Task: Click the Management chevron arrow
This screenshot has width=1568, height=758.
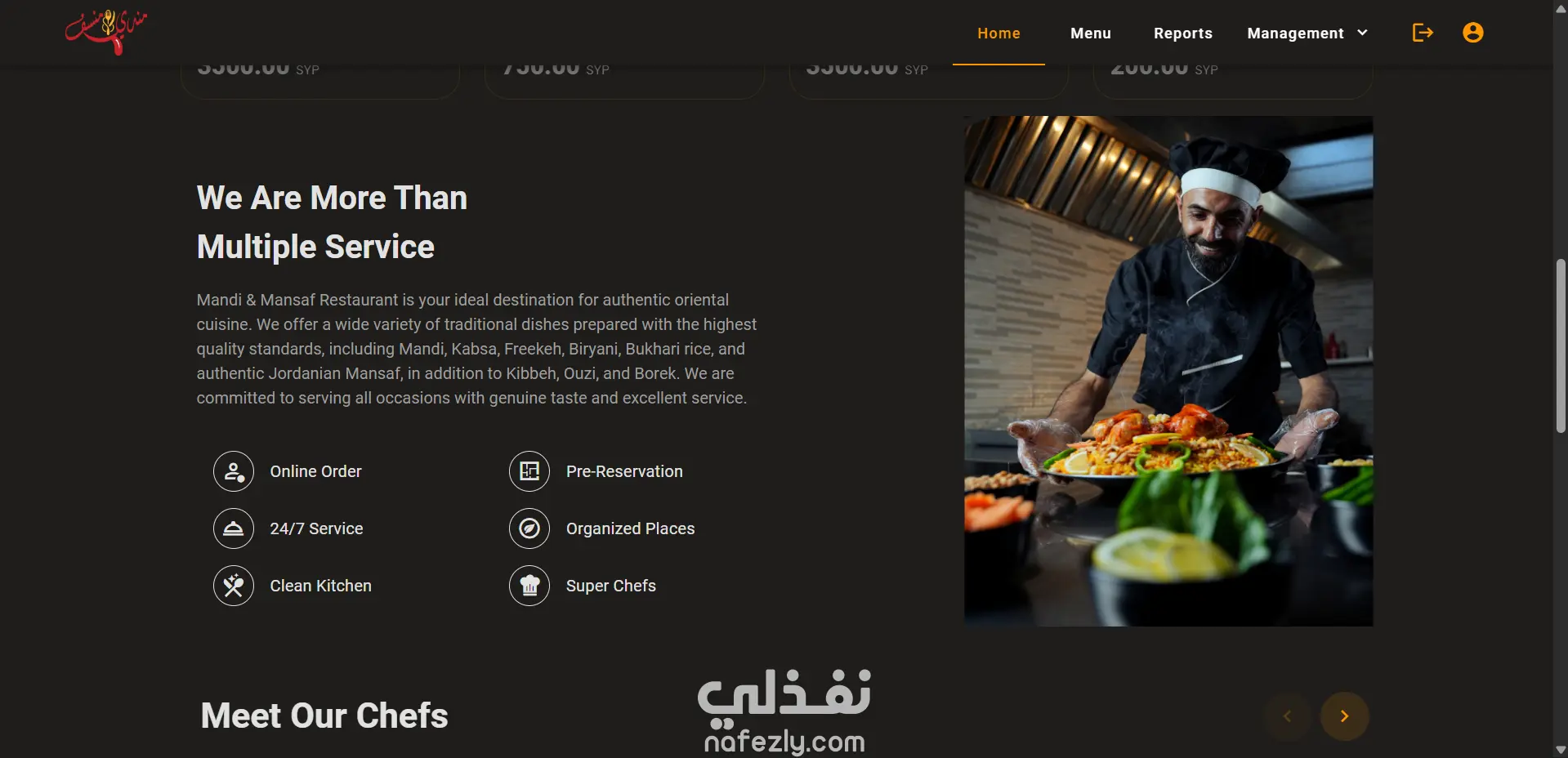Action: coord(1362,33)
